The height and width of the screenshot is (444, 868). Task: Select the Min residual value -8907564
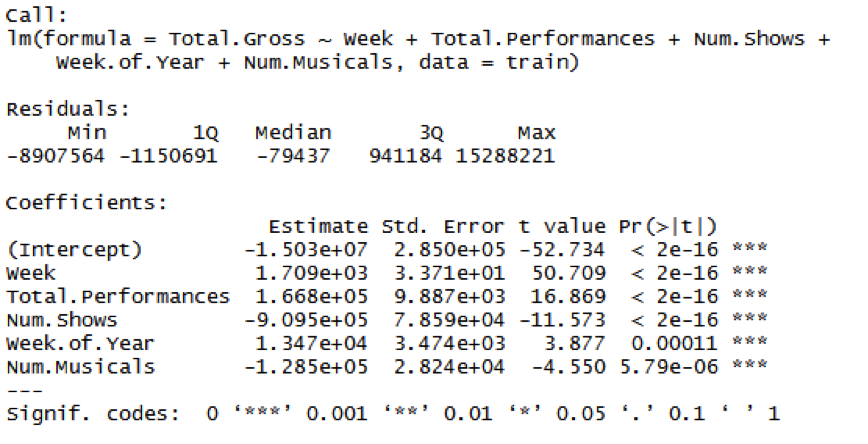tap(55, 156)
